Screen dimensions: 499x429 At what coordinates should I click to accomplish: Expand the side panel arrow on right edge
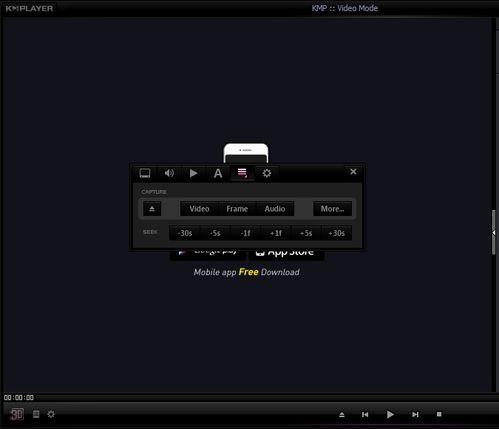[x=494, y=232]
